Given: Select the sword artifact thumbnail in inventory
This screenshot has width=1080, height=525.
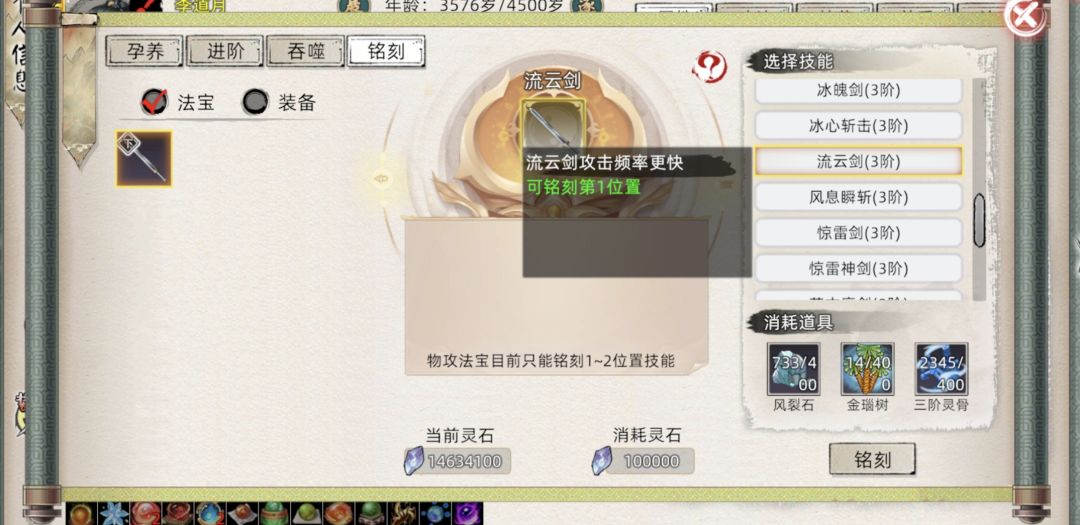Looking at the screenshot, I should (x=144, y=159).
